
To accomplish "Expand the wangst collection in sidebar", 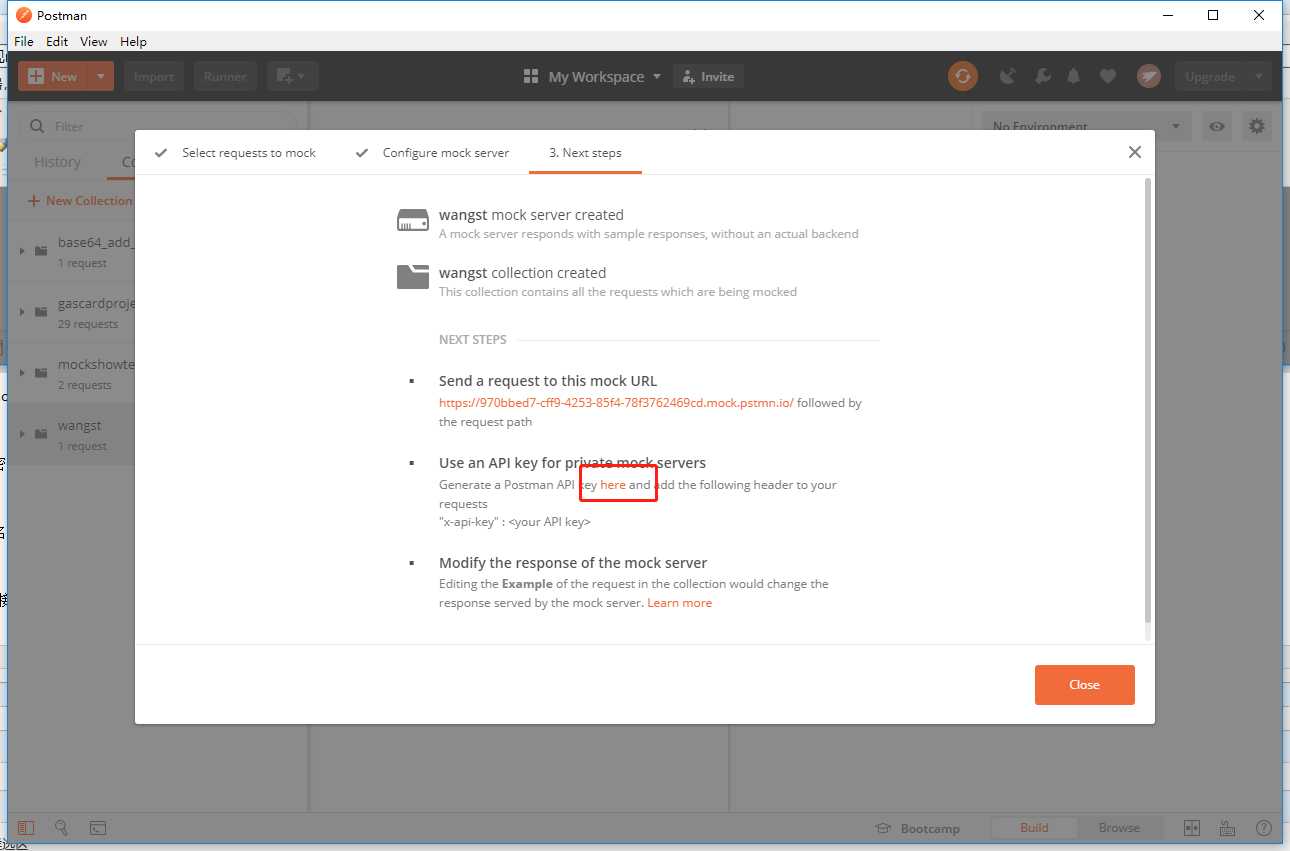I will point(22,434).
